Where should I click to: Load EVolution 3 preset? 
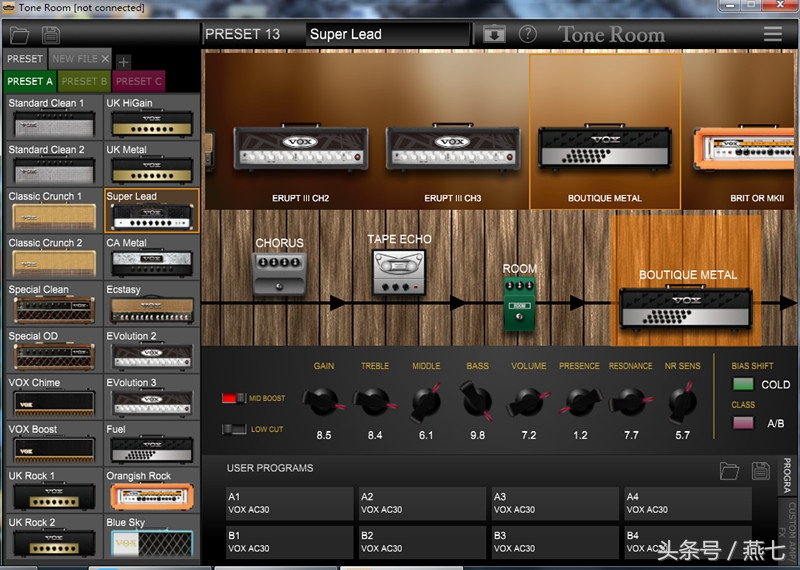(152, 397)
